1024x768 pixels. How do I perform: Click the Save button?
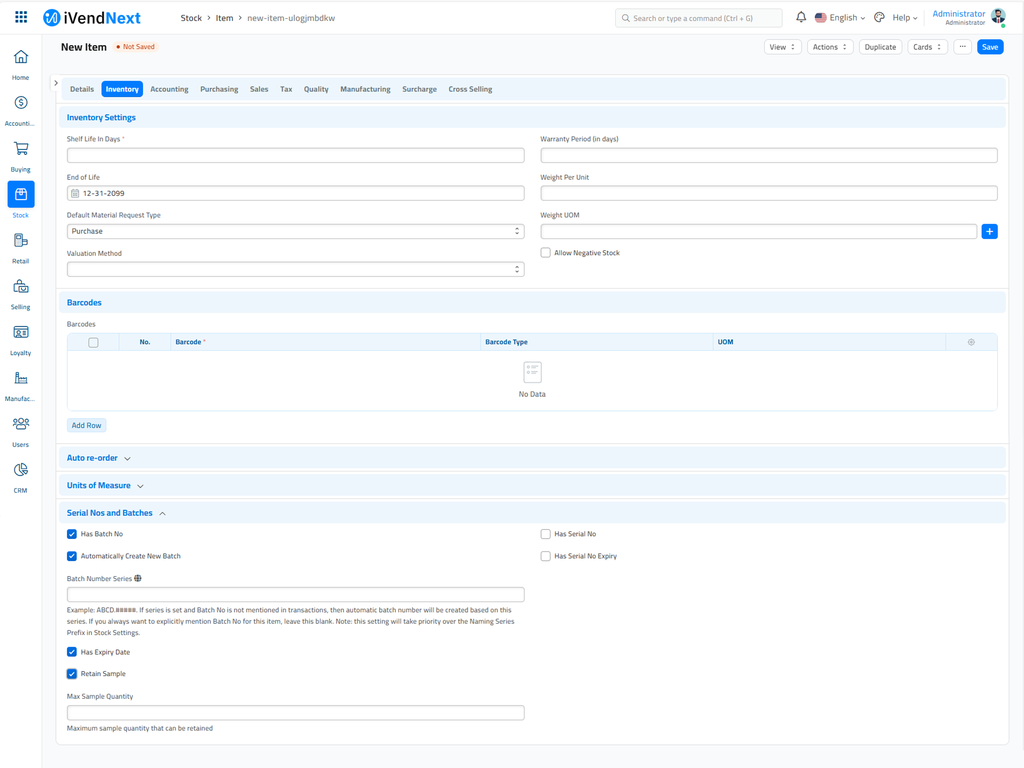pyautogui.click(x=989, y=47)
